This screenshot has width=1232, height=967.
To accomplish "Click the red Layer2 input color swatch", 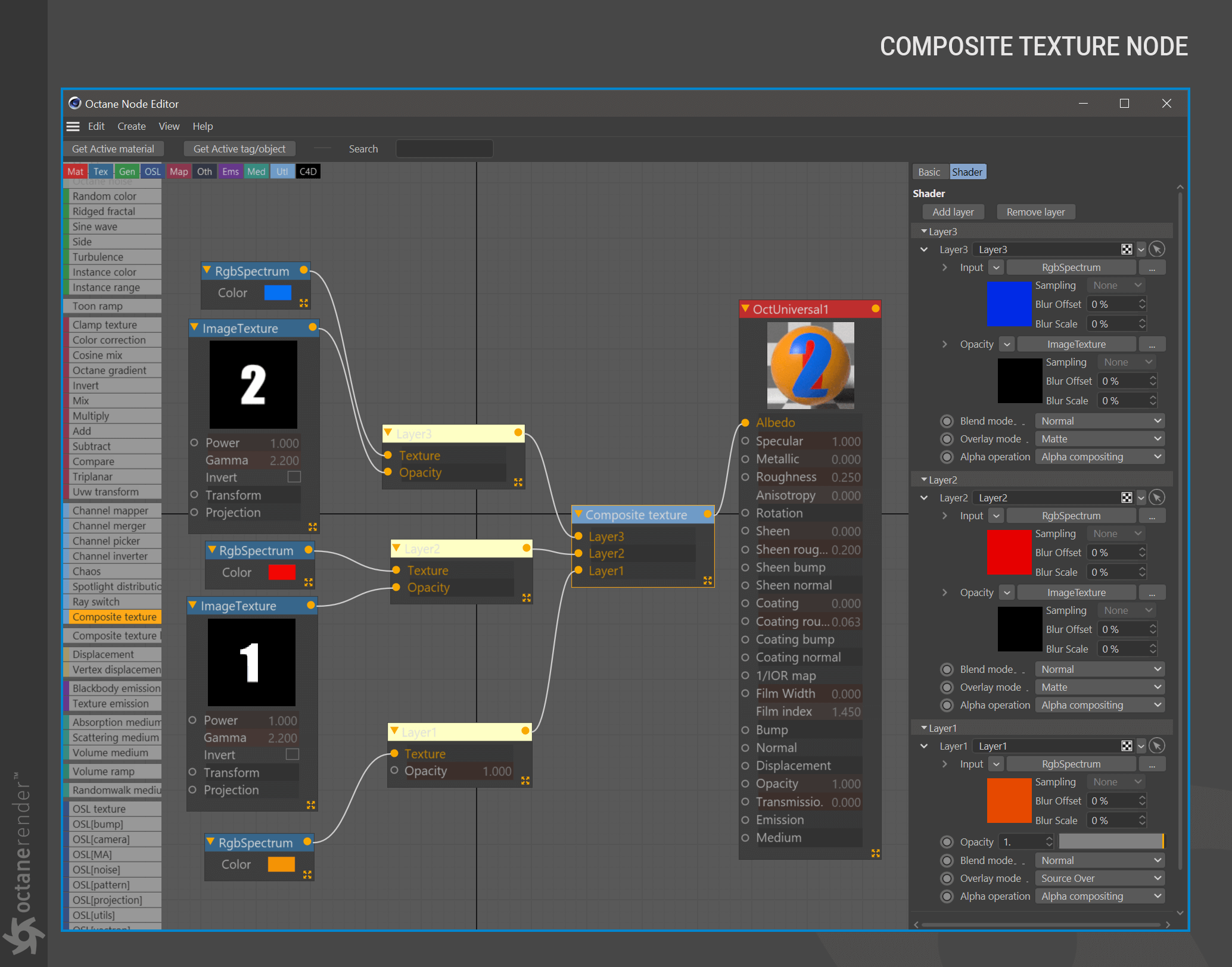I will (x=1009, y=553).
